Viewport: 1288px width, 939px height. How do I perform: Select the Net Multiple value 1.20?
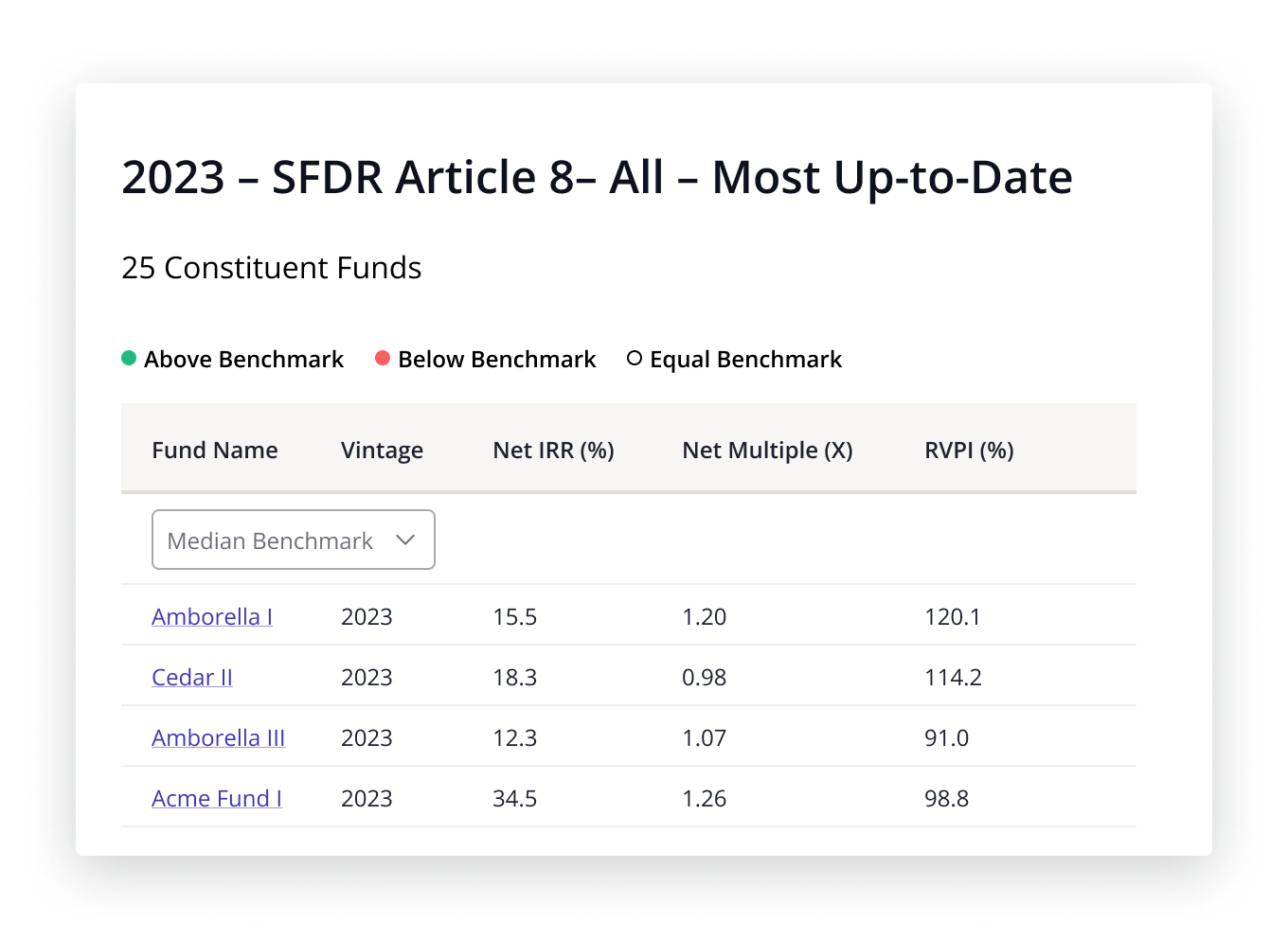(704, 616)
